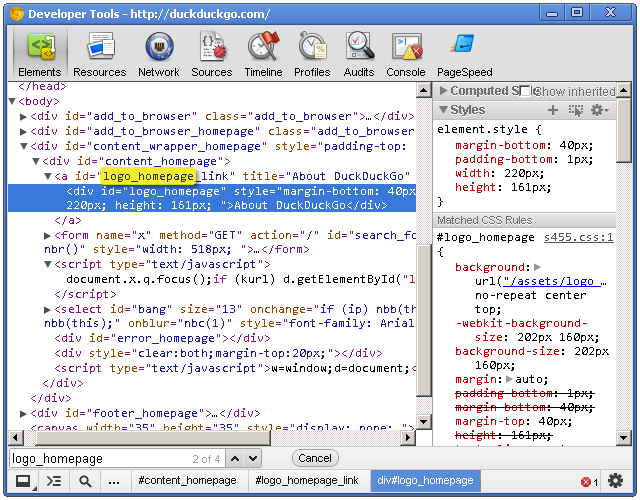Viewport: 640px width, 500px height.
Task: Expand the background property shorthand
Action: point(538,267)
